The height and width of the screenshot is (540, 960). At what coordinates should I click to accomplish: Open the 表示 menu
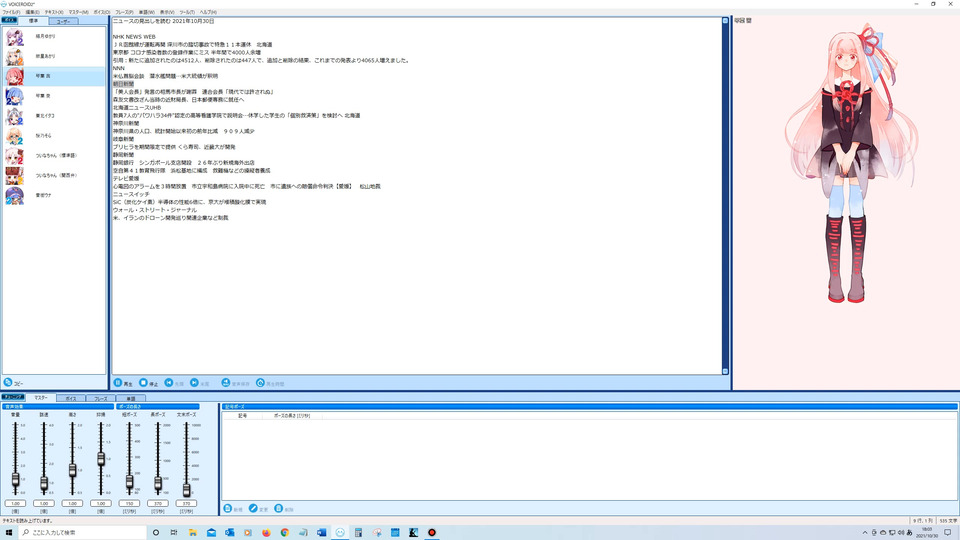coord(167,12)
